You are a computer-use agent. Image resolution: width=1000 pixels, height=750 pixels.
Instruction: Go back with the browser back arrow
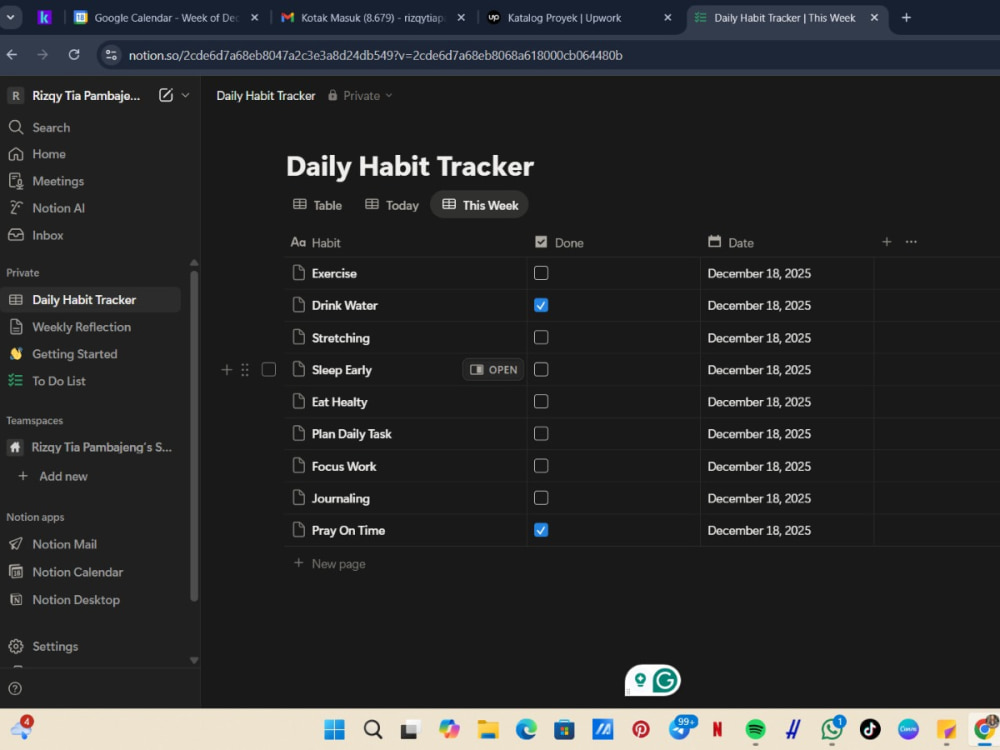click(x=11, y=55)
